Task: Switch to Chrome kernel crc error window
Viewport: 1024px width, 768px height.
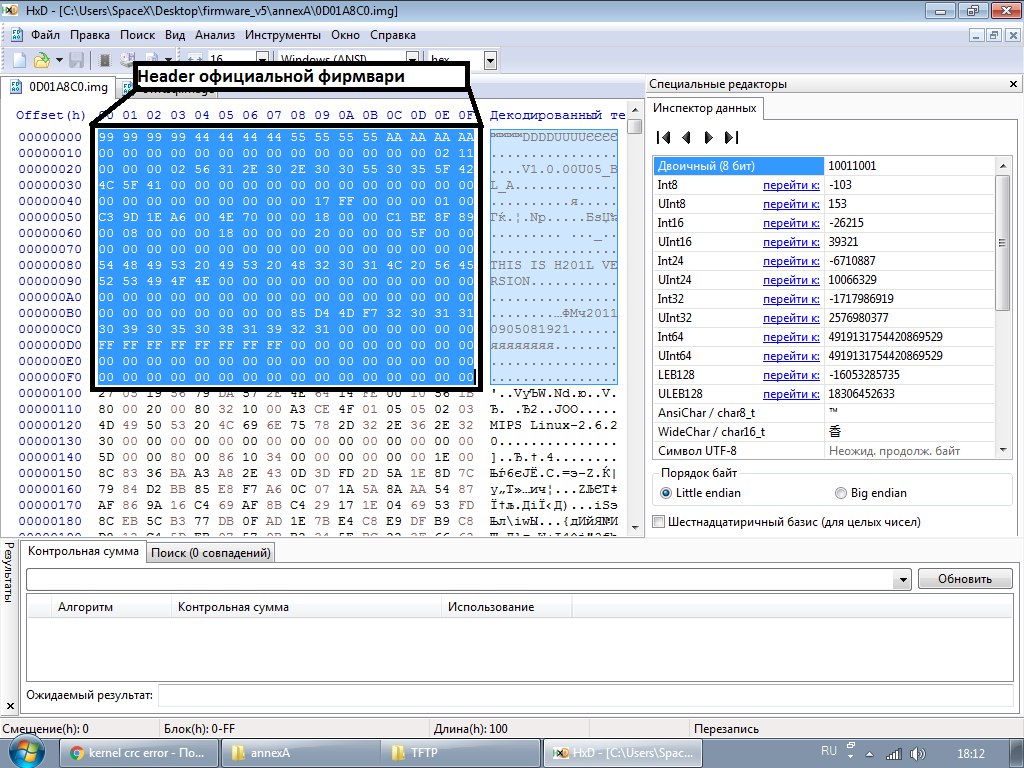Action: 138,752
